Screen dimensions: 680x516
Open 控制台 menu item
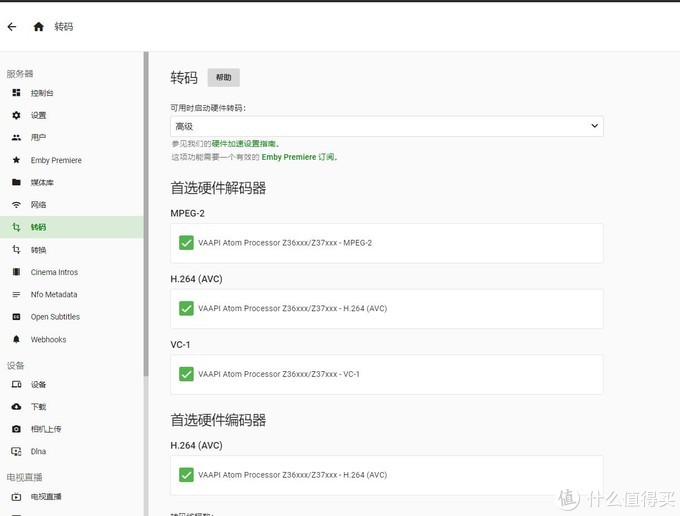[72, 93]
